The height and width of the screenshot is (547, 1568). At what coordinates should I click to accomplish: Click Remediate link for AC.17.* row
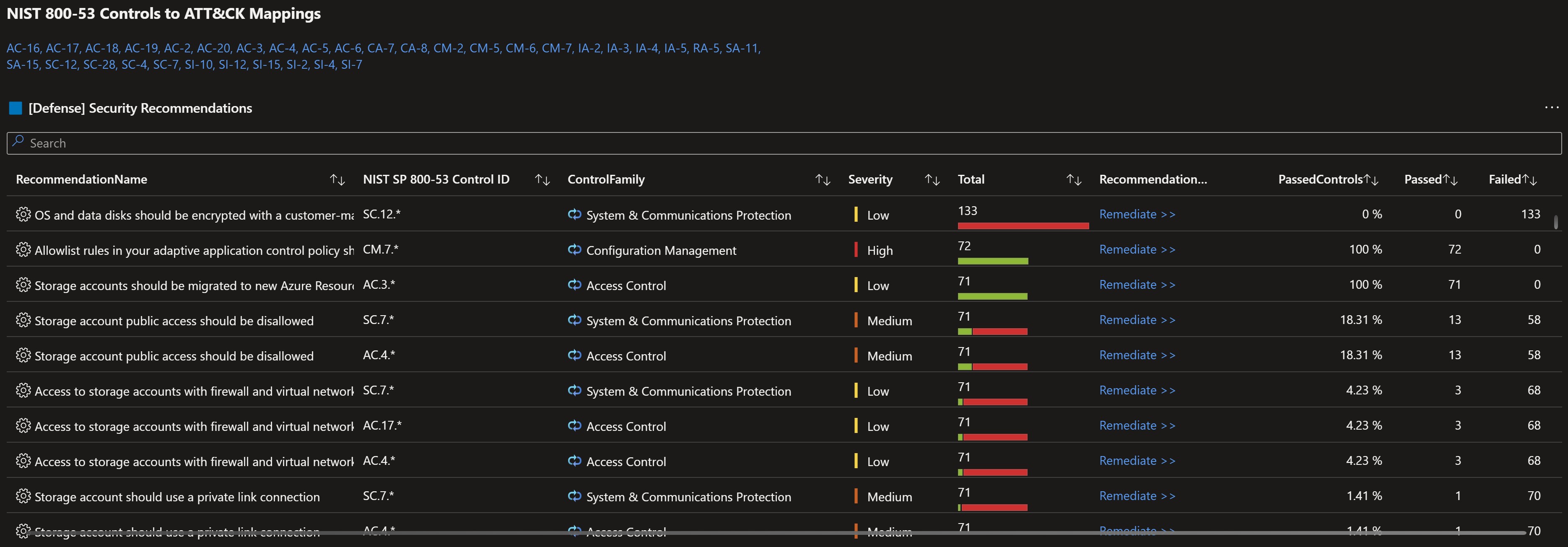[x=1137, y=425]
